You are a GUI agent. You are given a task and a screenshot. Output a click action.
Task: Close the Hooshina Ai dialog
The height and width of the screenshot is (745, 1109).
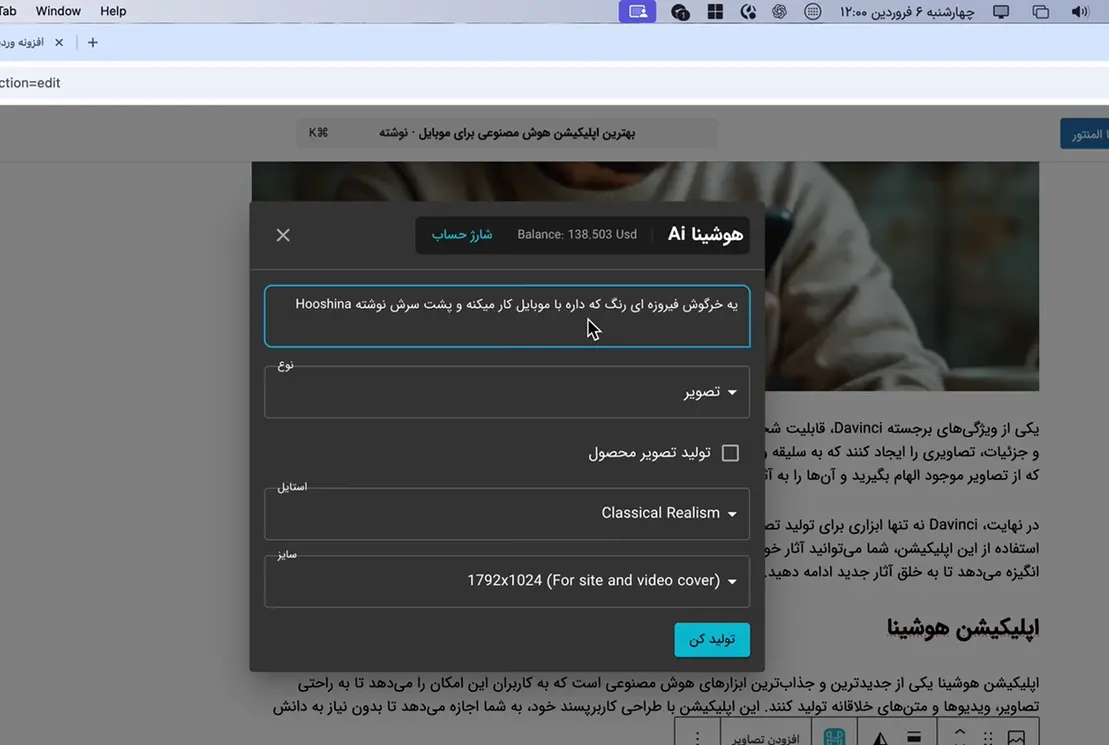(283, 235)
